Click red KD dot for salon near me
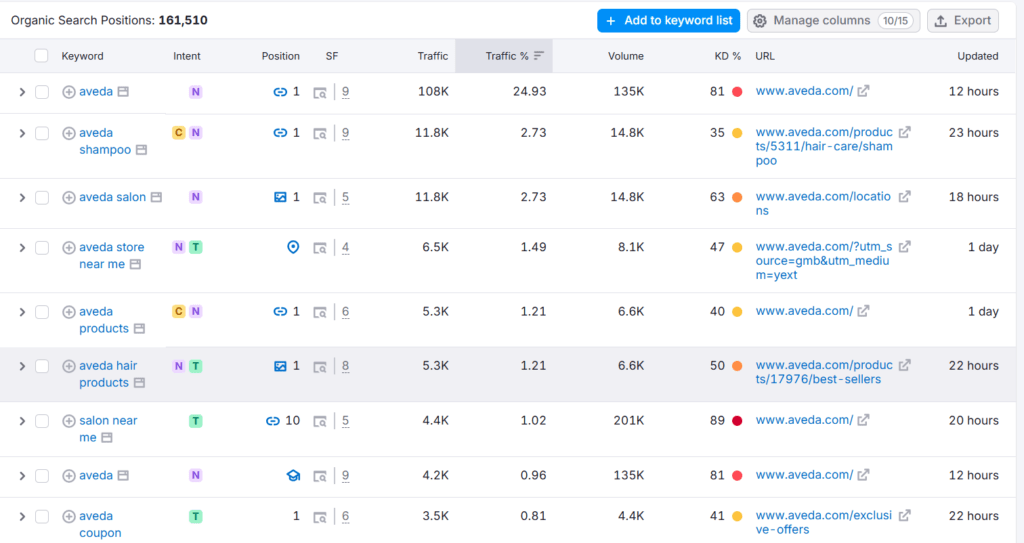Viewport: 1024px width, 543px height. click(x=737, y=421)
